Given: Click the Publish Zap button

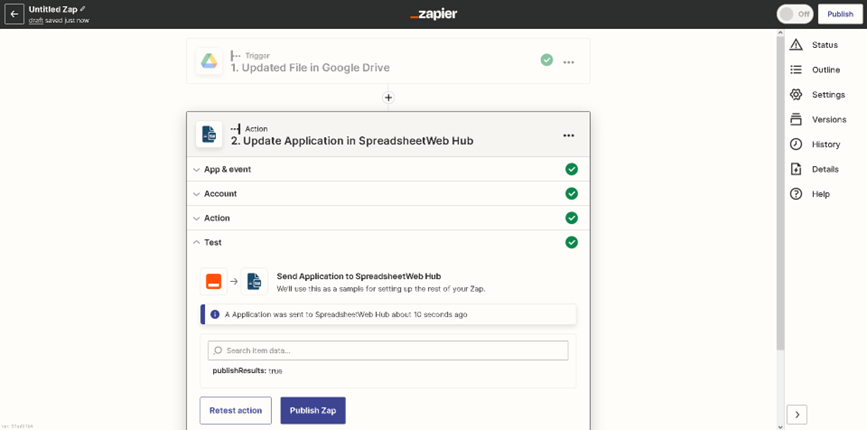Looking at the screenshot, I should [x=313, y=410].
